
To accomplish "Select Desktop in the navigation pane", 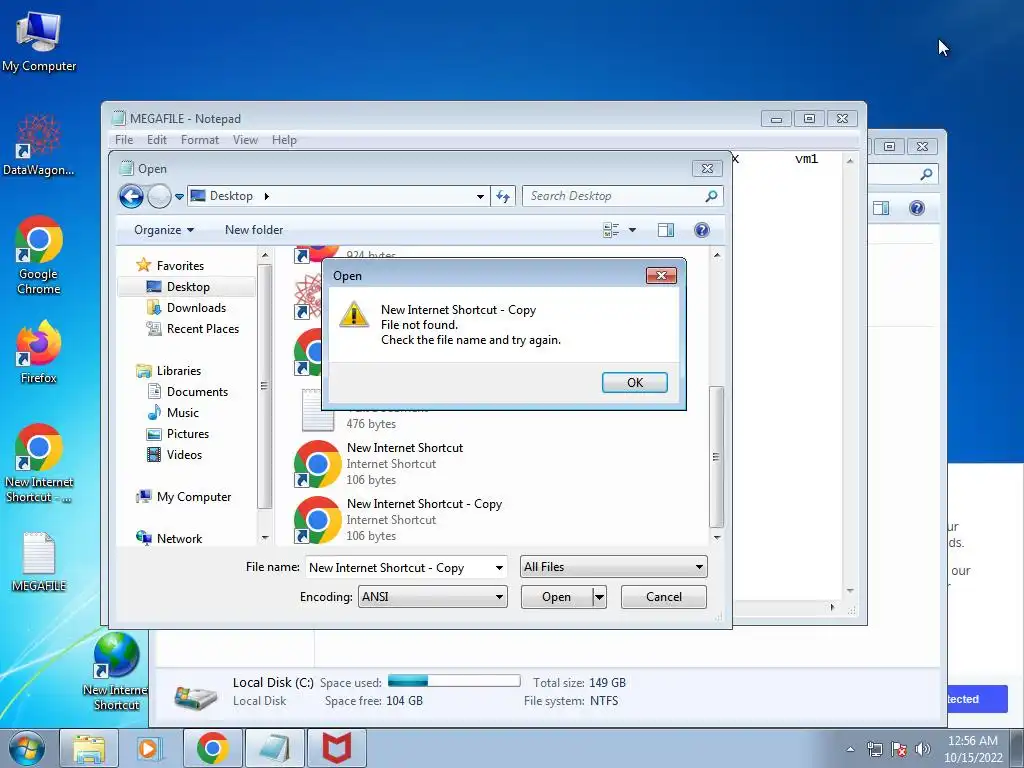I will (187, 287).
